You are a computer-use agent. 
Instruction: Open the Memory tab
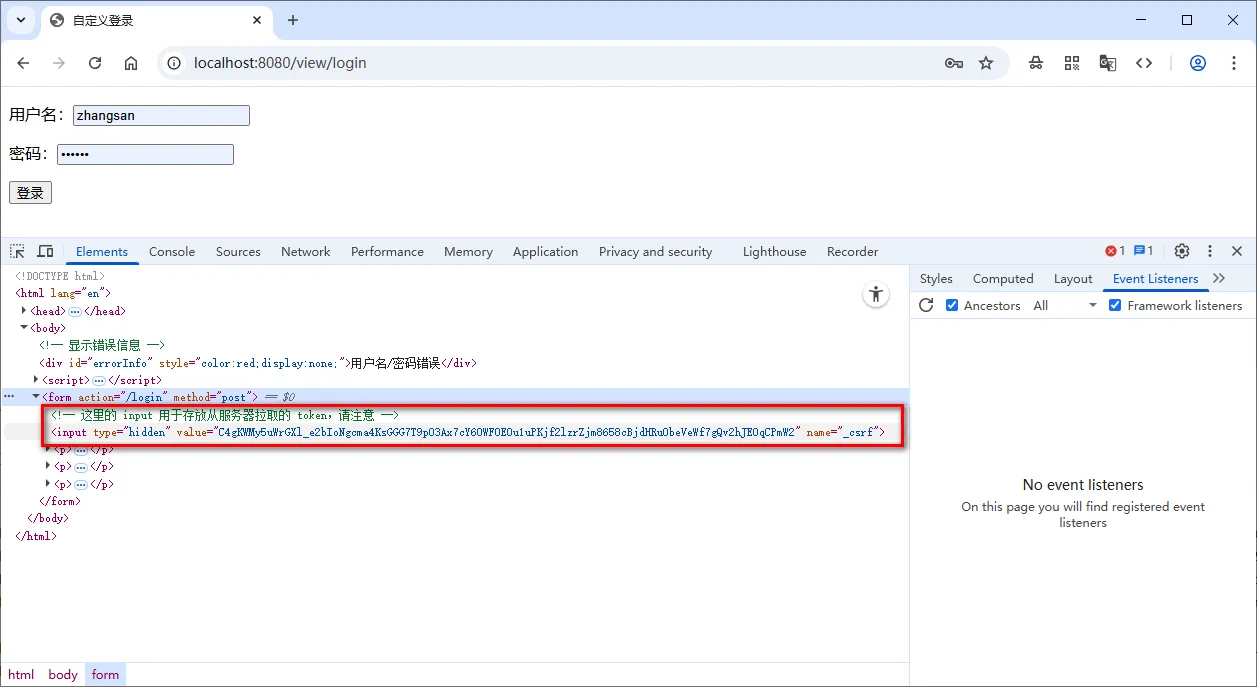coord(468,251)
